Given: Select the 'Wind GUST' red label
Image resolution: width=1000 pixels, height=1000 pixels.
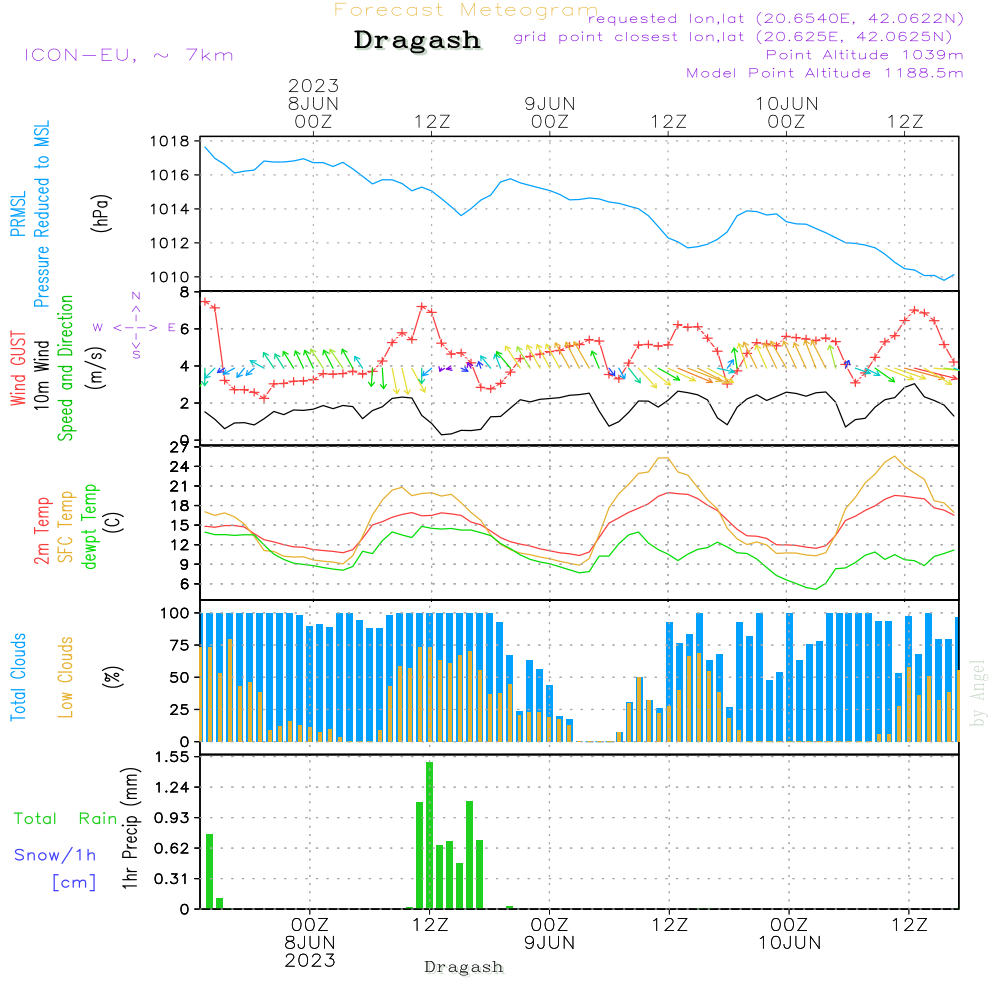Looking at the screenshot, I should (18, 368).
